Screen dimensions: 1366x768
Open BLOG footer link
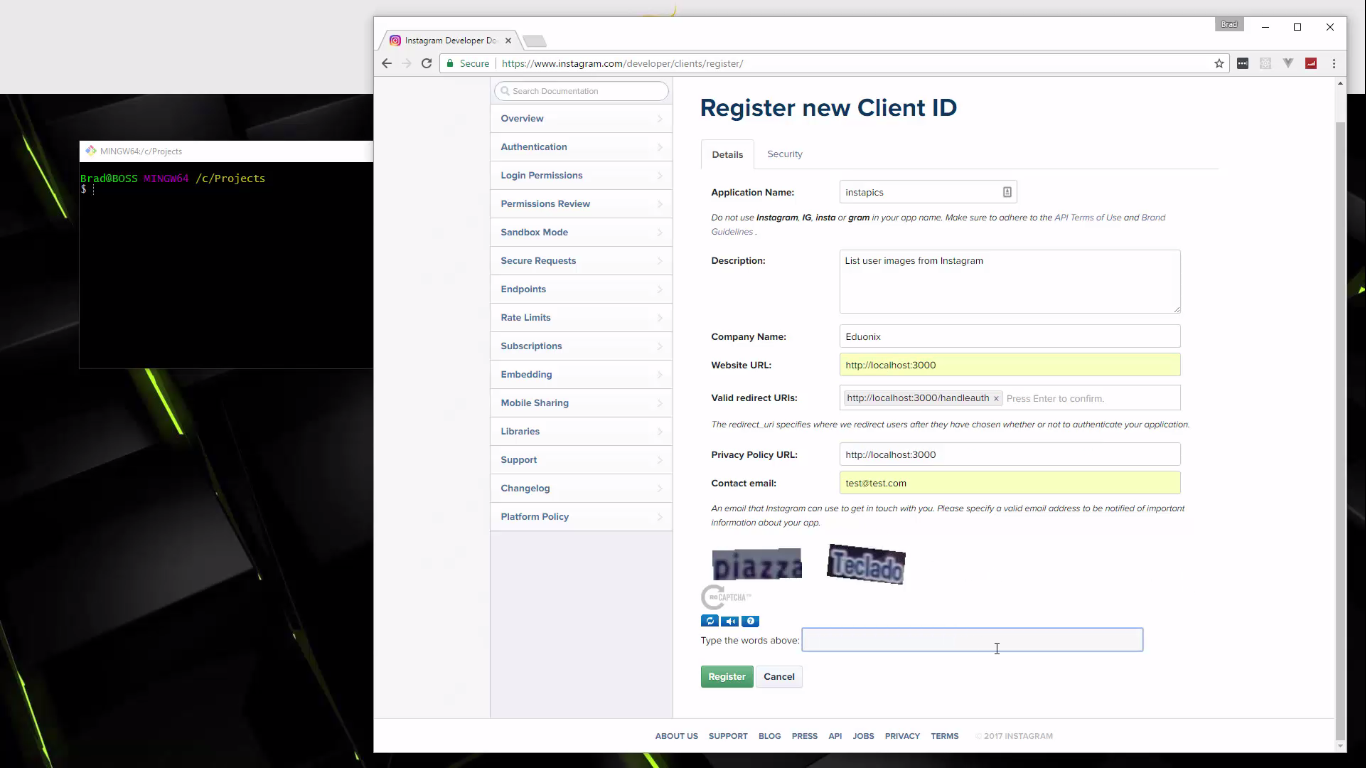pyautogui.click(x=770, y=736)
